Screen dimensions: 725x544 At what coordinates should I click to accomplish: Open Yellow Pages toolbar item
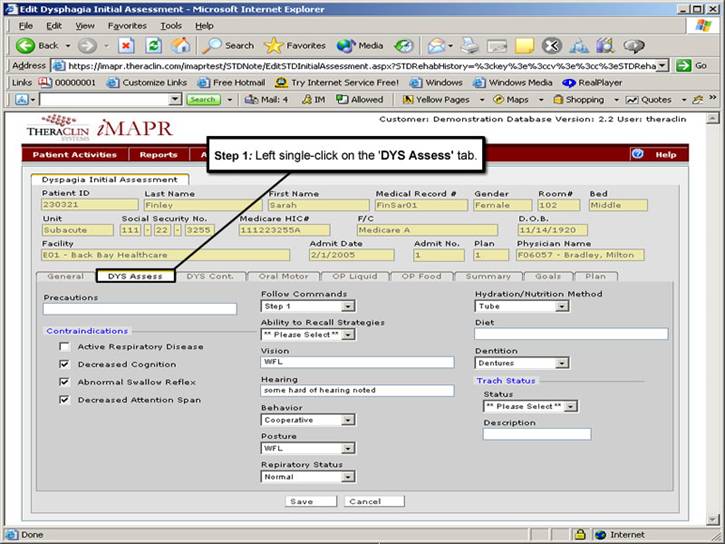pyautogui.click(x=436, y=99)
